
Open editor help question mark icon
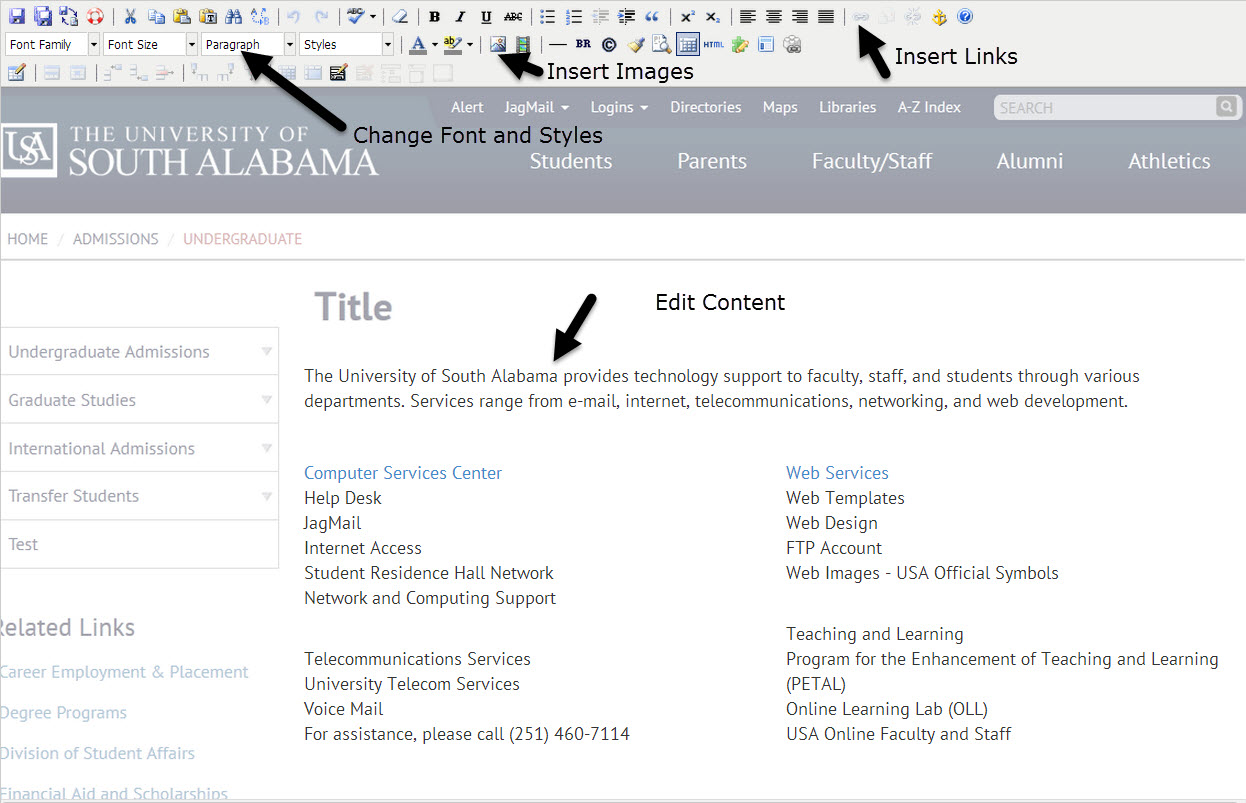965,16
